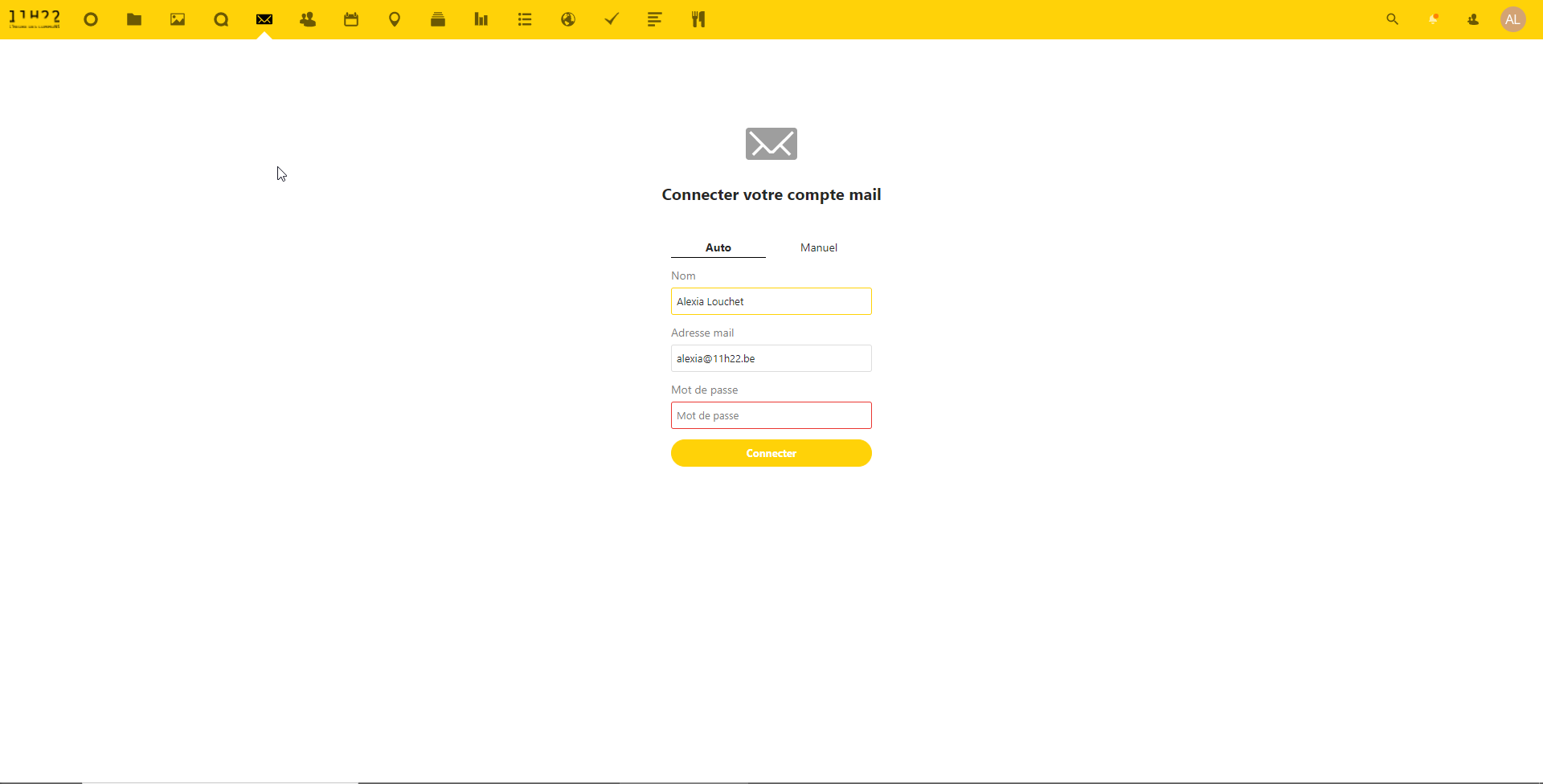Click the search magnifier icon
The height and width of the screenshot is (784, 1543).
tap(1393, 20)
